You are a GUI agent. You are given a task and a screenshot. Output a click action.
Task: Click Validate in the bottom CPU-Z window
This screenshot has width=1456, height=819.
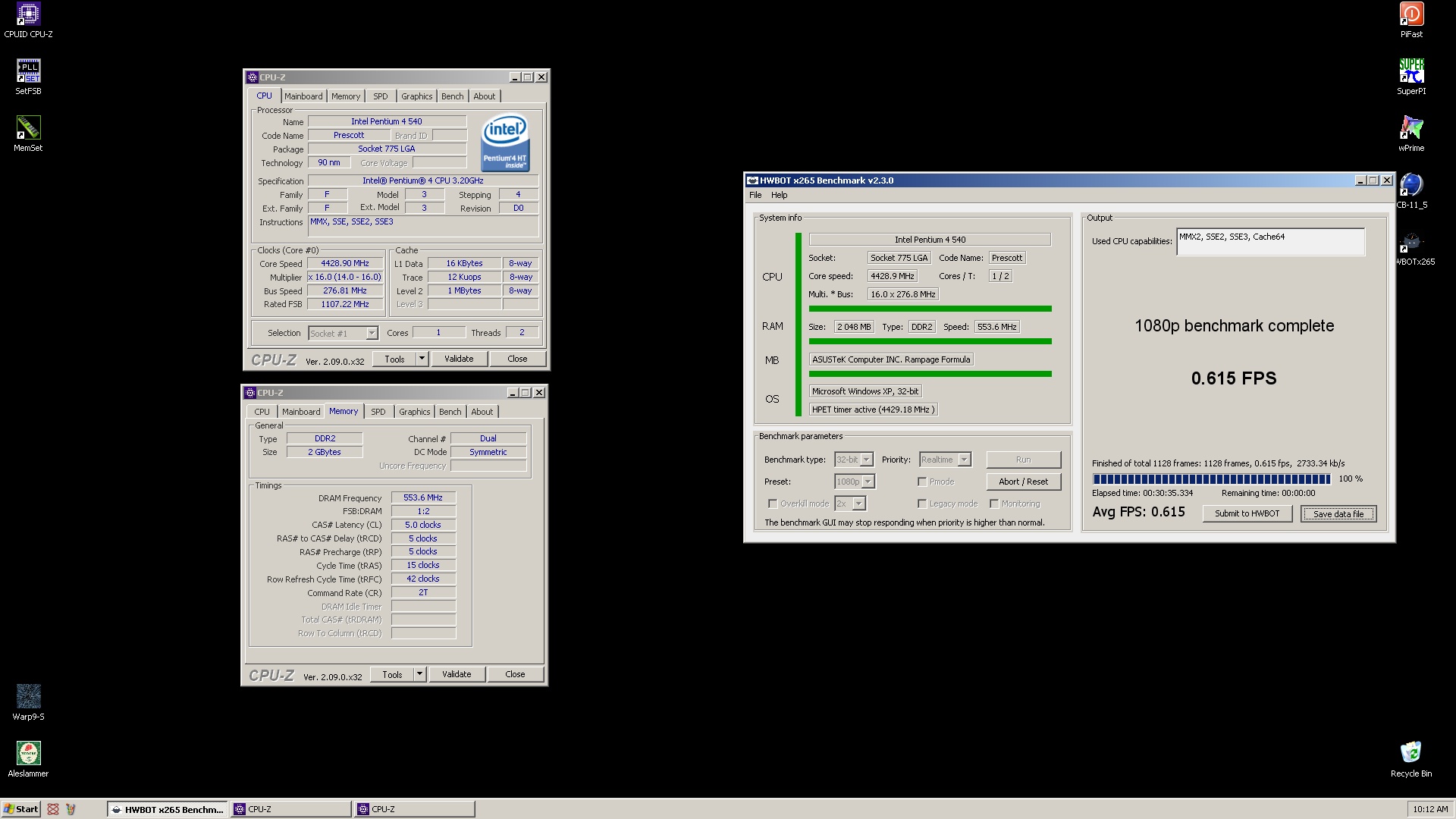coord(457,674)
